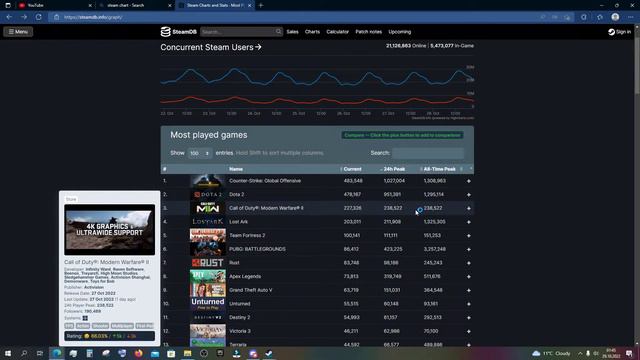640x360 pixels.
Task: Open the Calculator menu item
Action: pos(338,32)
